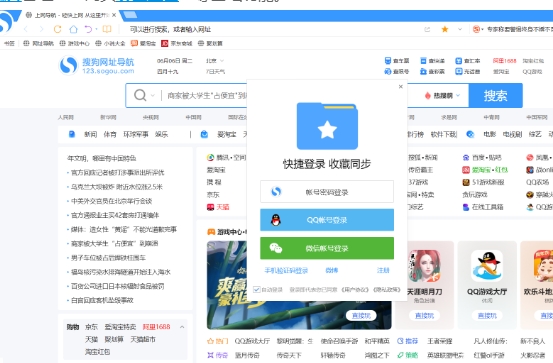Click the 查快递 express icon

pyautogui.click(x=423, y=61)
